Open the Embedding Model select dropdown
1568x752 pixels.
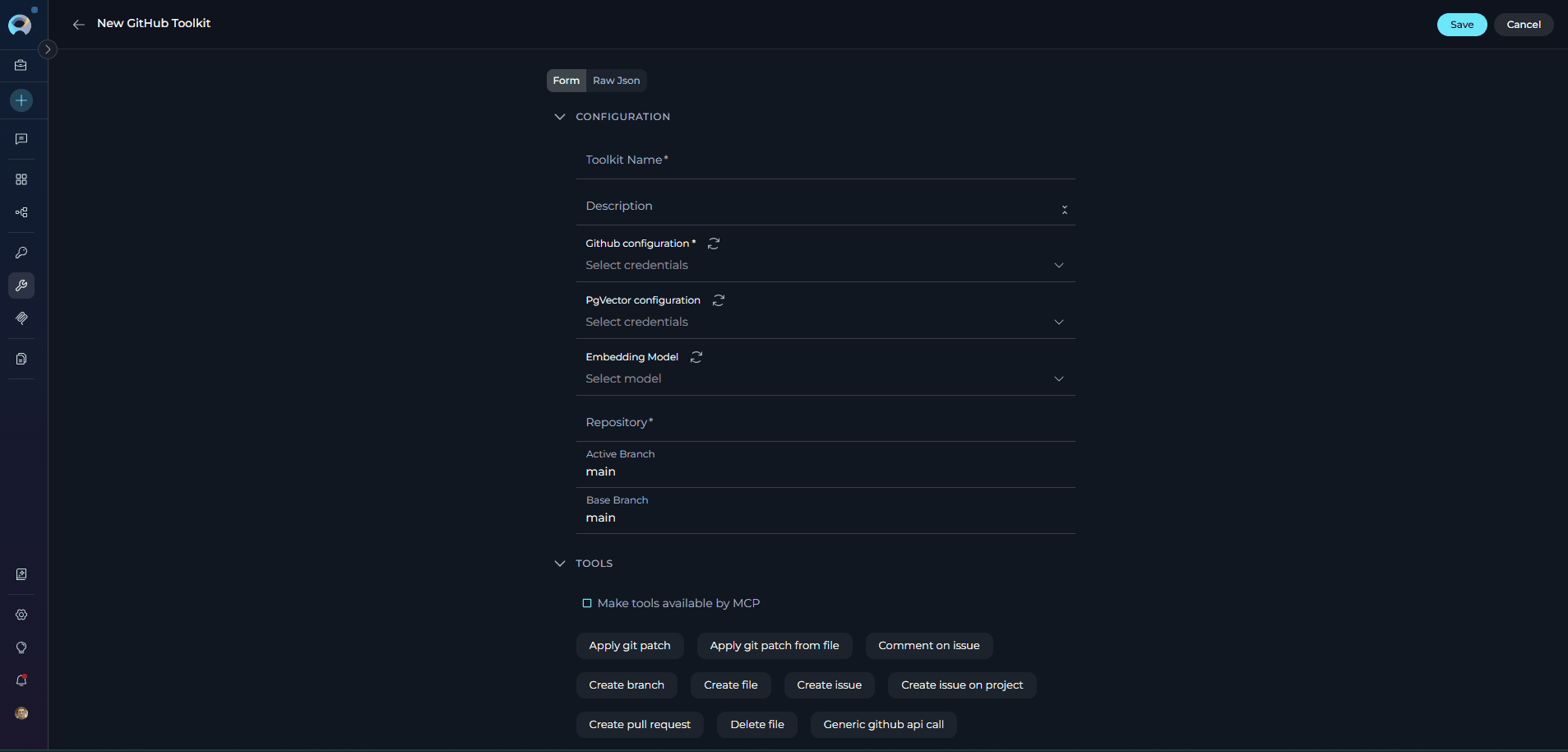[x=826, y=378]
